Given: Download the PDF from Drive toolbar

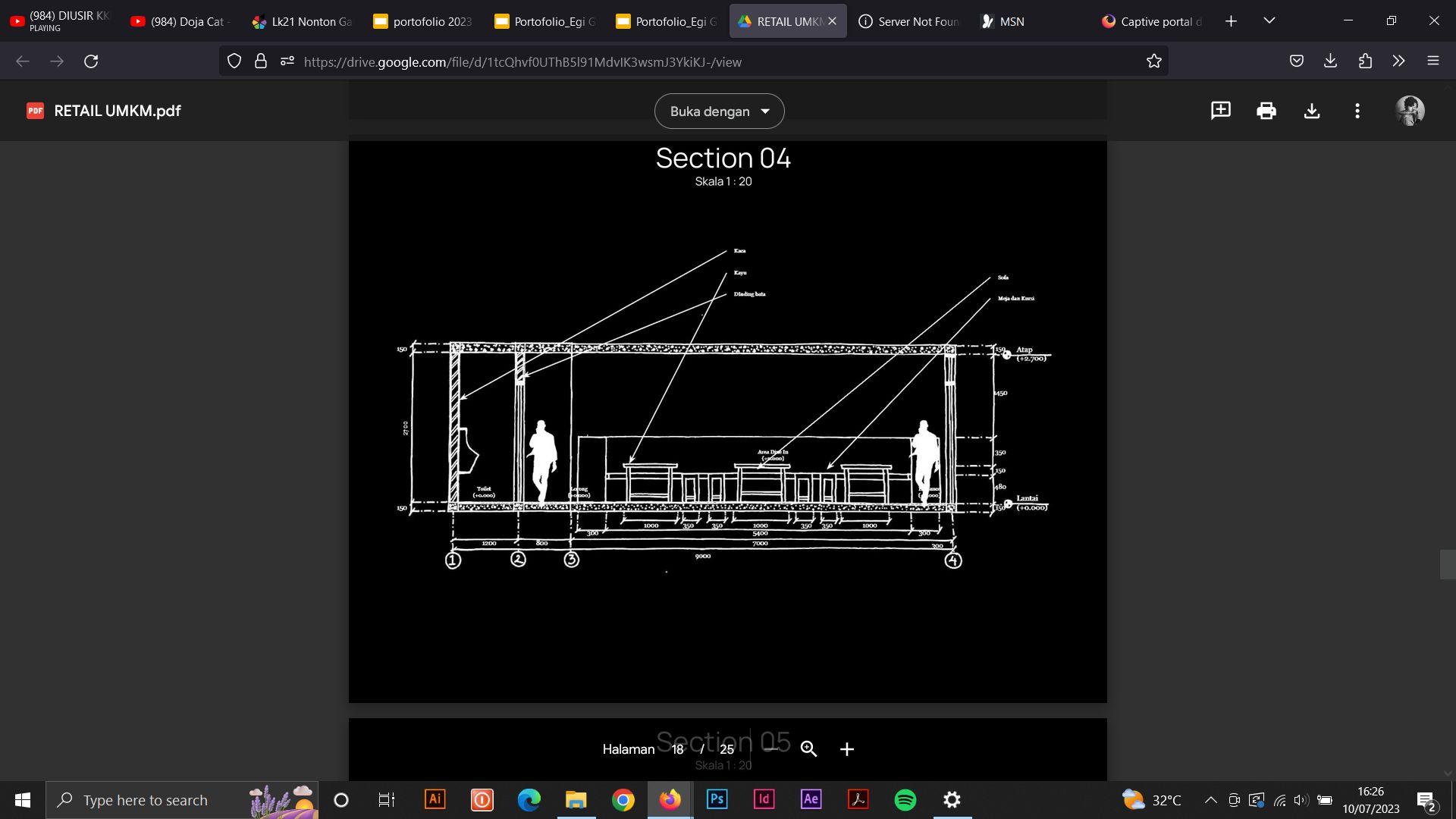Looking at the screenshot, I should click(x=1311, y=111).
